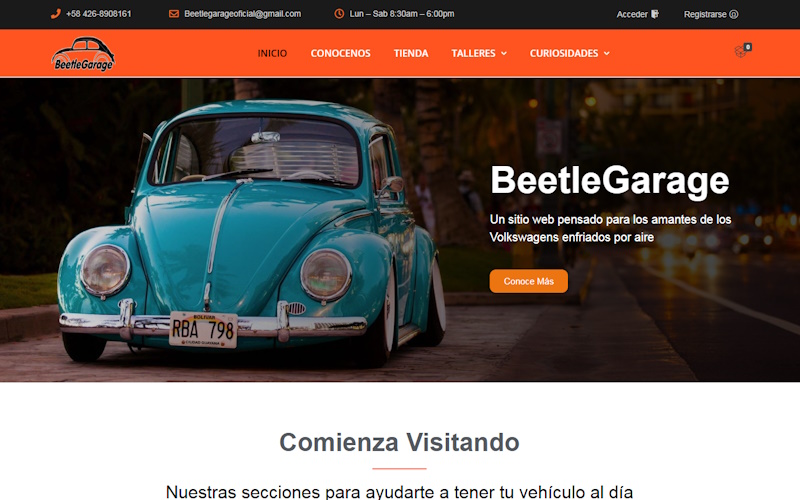
Task: Click the Conoce Más button
Action: (529, 281)
